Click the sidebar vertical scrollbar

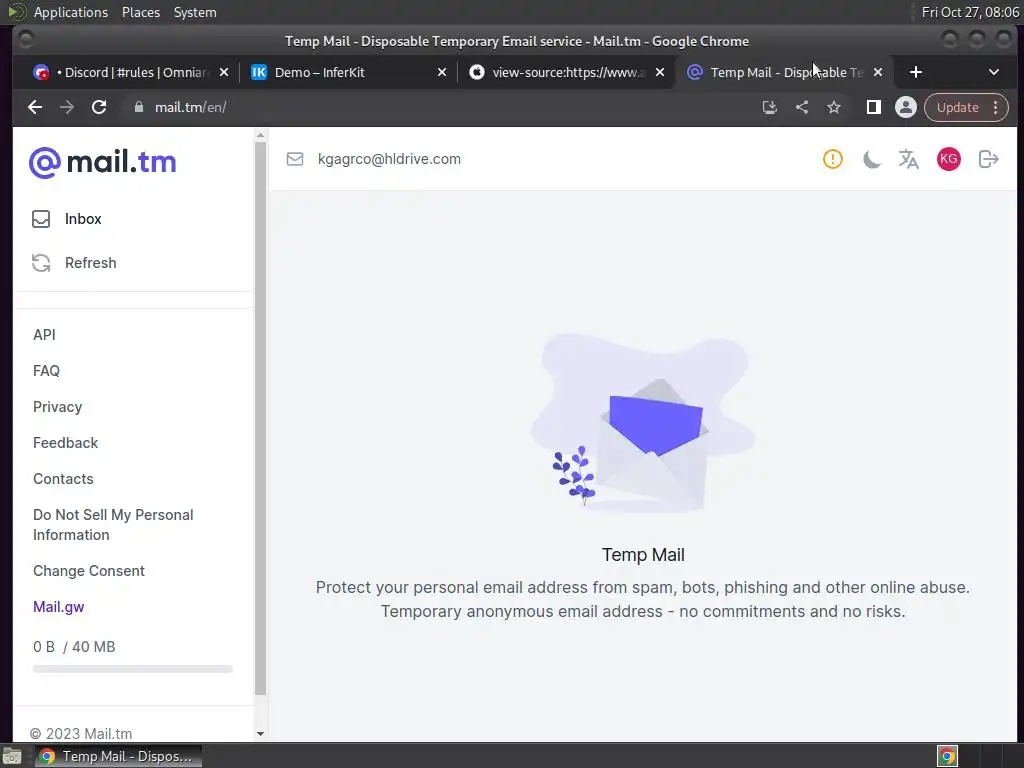[x=260, y=418]
